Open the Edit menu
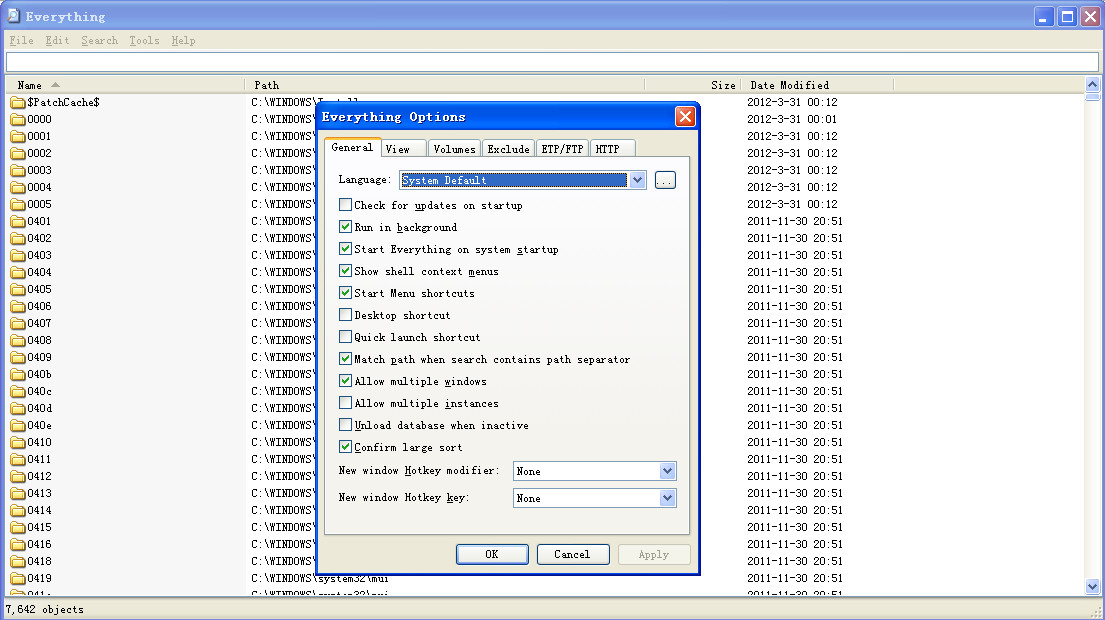 click(57, 40)
